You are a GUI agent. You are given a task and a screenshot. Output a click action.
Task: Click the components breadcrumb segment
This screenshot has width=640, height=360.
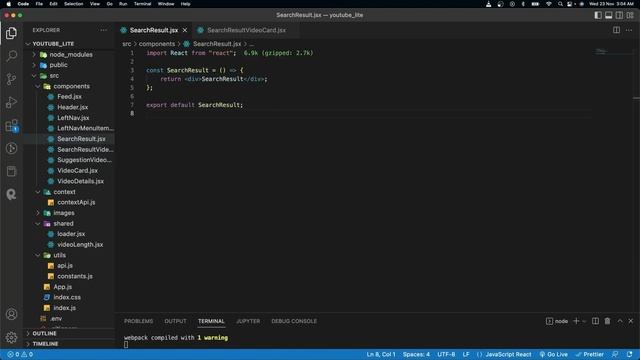[x=157, y=44]
